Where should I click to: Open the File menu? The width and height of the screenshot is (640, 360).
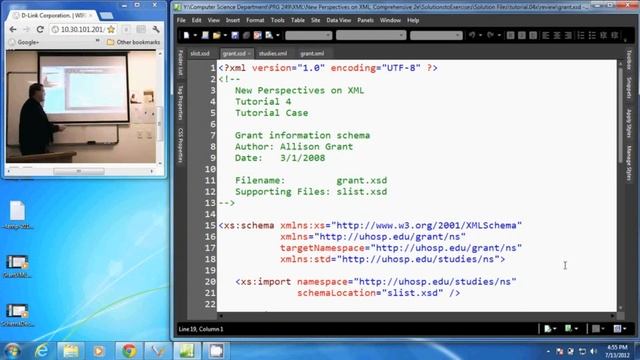(x=181, y=20)
